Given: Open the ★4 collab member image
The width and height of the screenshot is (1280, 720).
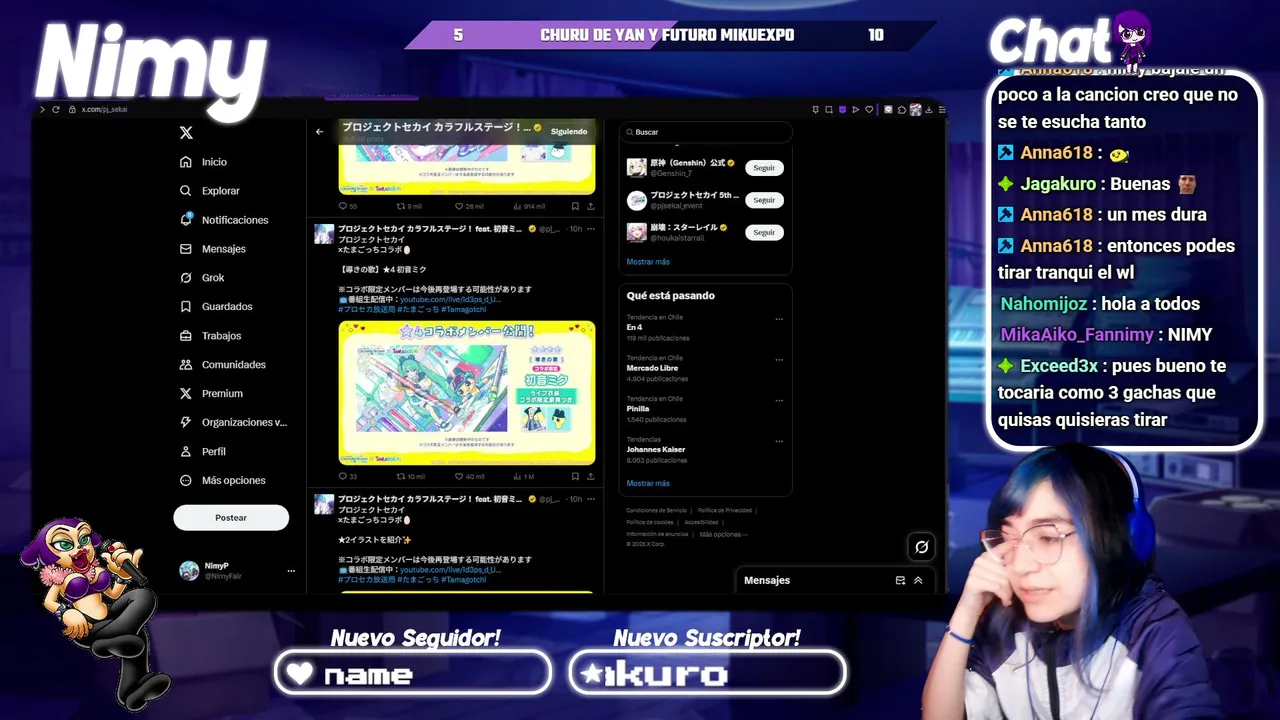Looking at the screenshot, I should (467, 393).
